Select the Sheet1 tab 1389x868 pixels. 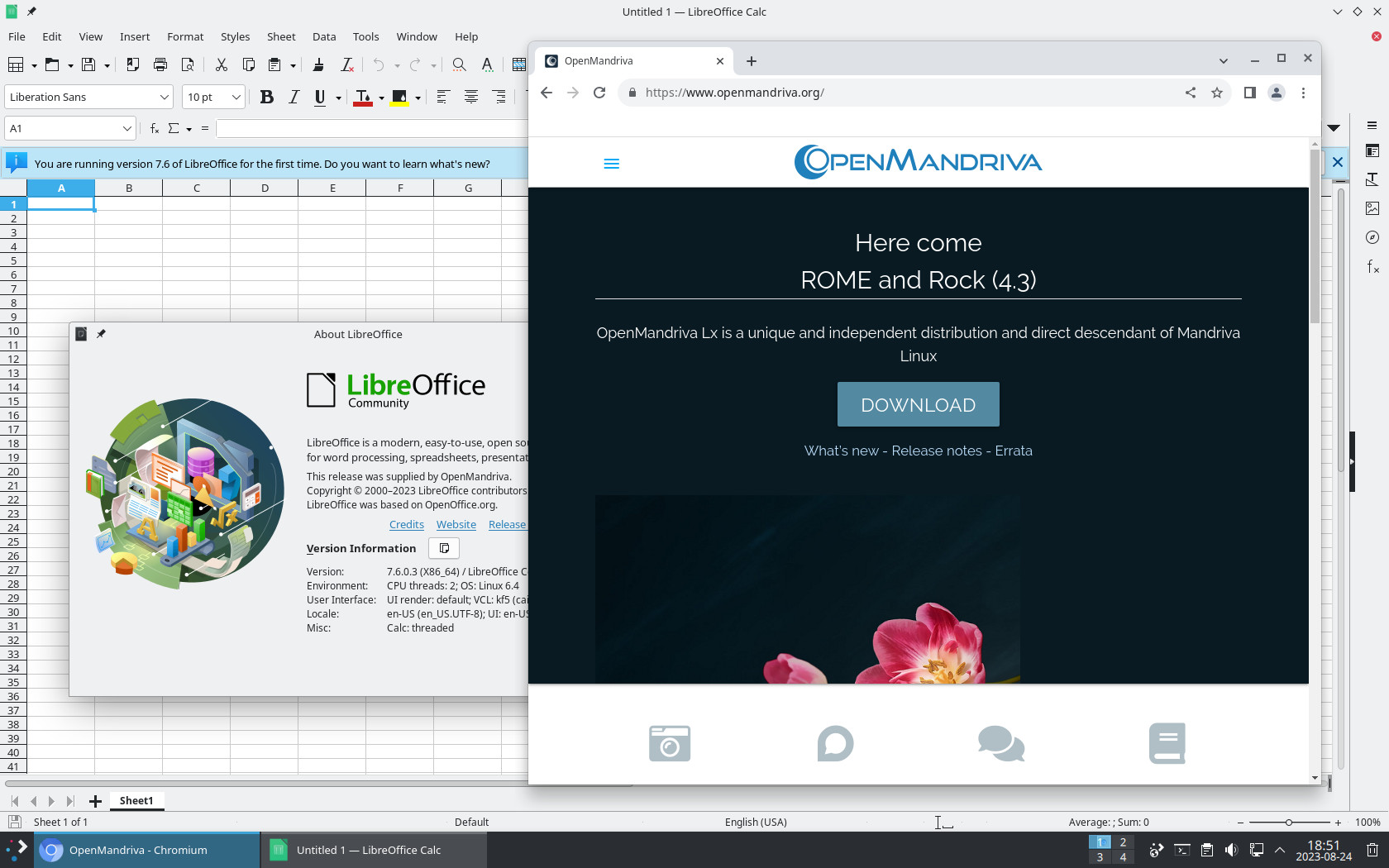[x=136, y=800]
